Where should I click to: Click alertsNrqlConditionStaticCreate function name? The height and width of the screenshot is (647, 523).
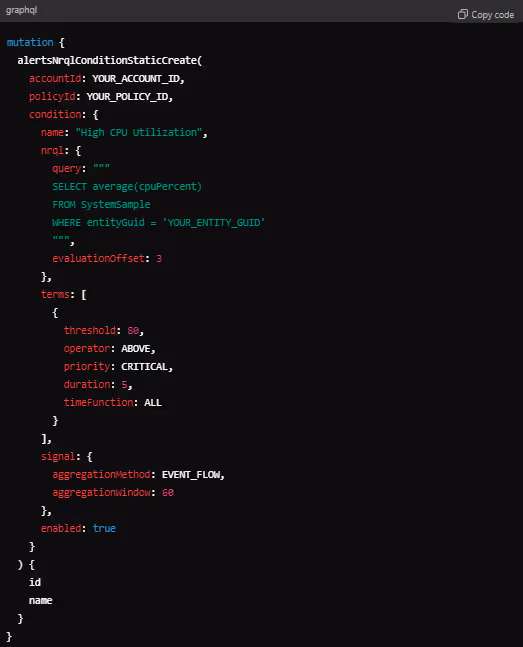click(x=107, y=60)
